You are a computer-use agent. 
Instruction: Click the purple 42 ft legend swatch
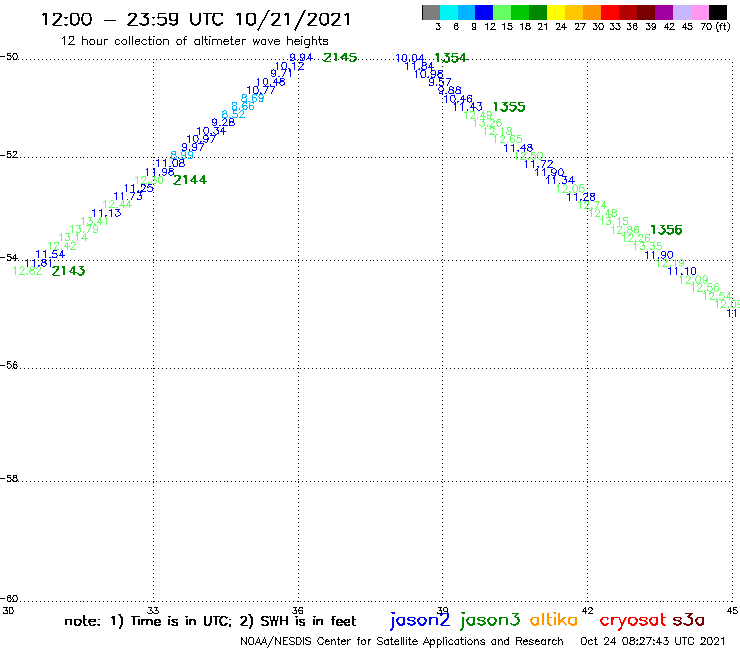coord(664,13)
